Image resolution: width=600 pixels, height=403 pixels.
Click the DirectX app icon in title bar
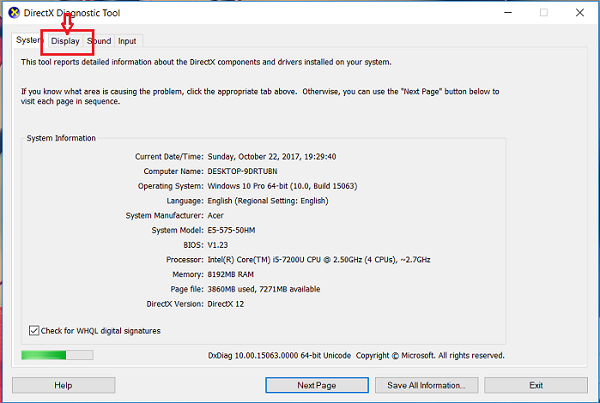(x=12, y=13)
